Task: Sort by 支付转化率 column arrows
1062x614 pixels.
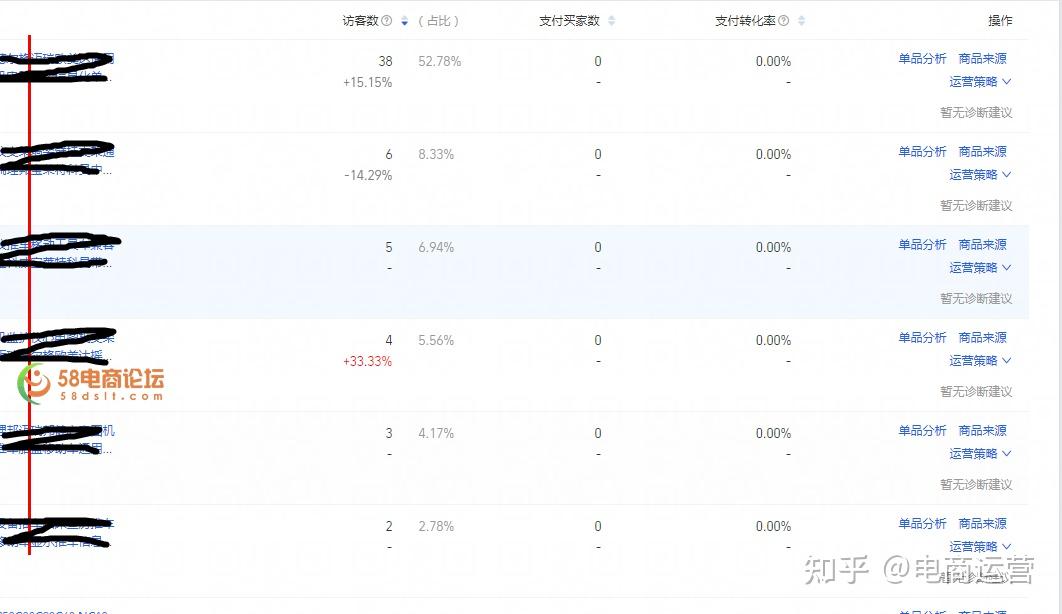Action: tap(801, 21)
